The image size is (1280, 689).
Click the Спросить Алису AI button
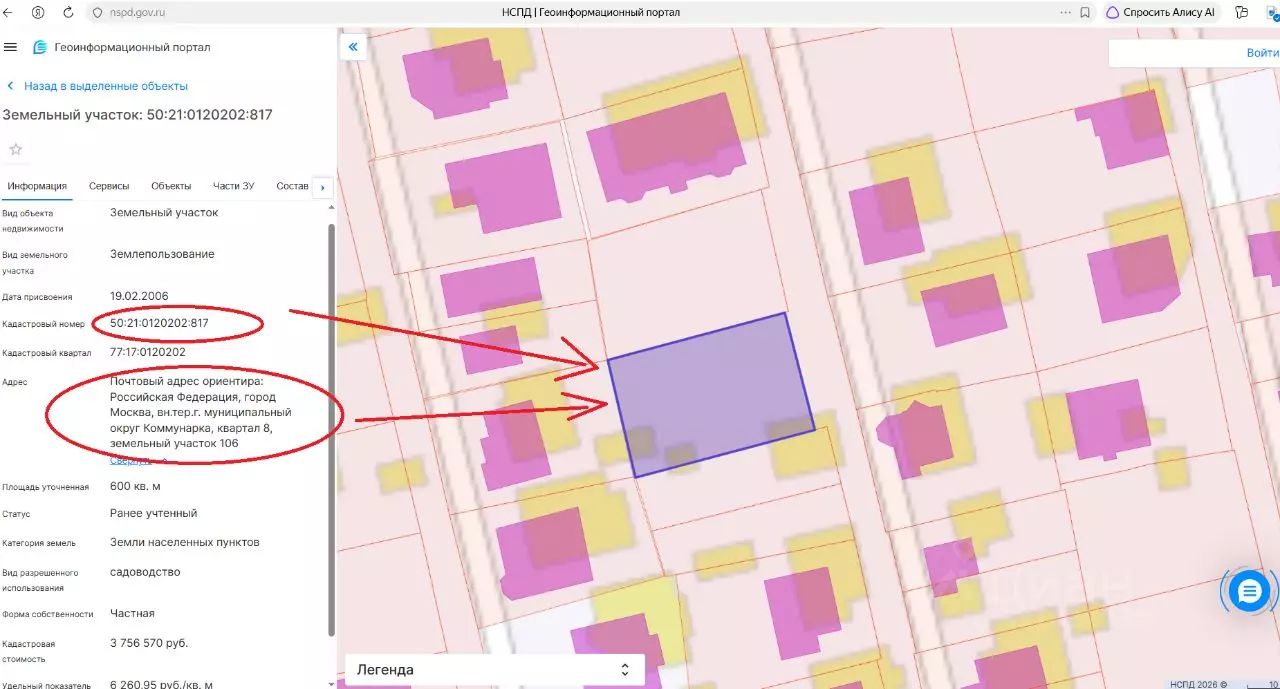tap(1160, 13)
